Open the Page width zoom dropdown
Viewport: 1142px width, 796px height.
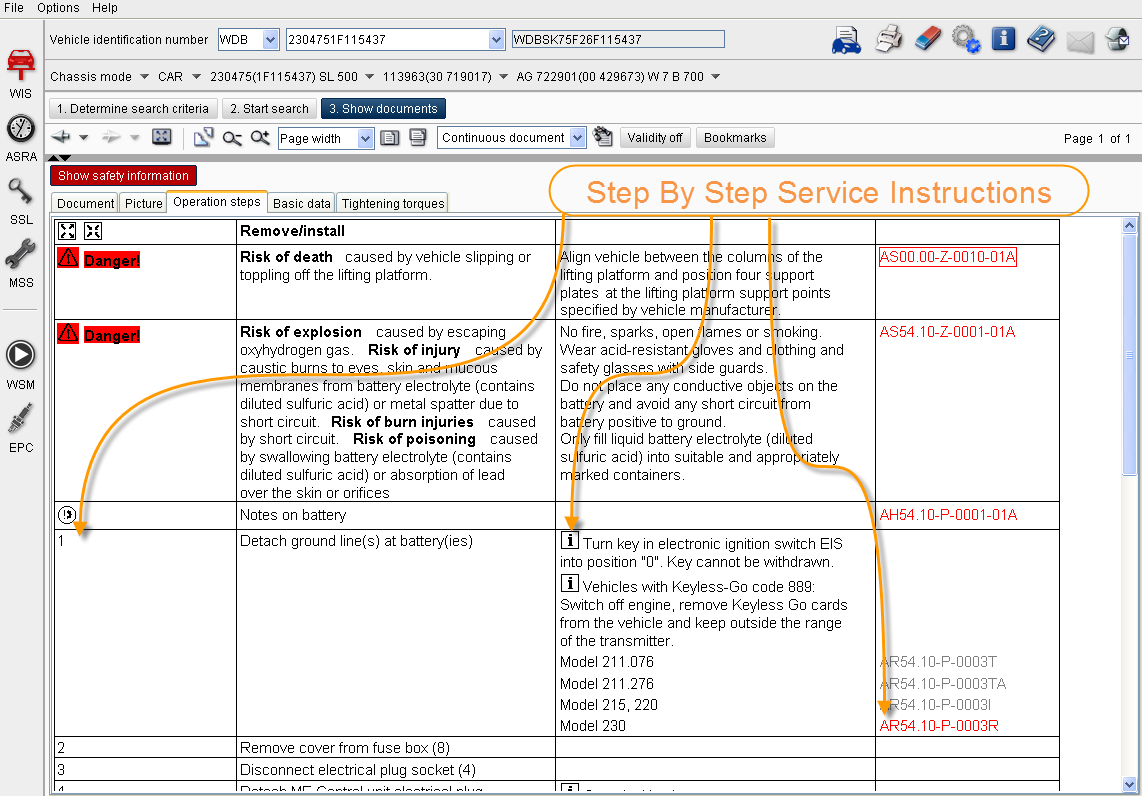pos(365,138)
